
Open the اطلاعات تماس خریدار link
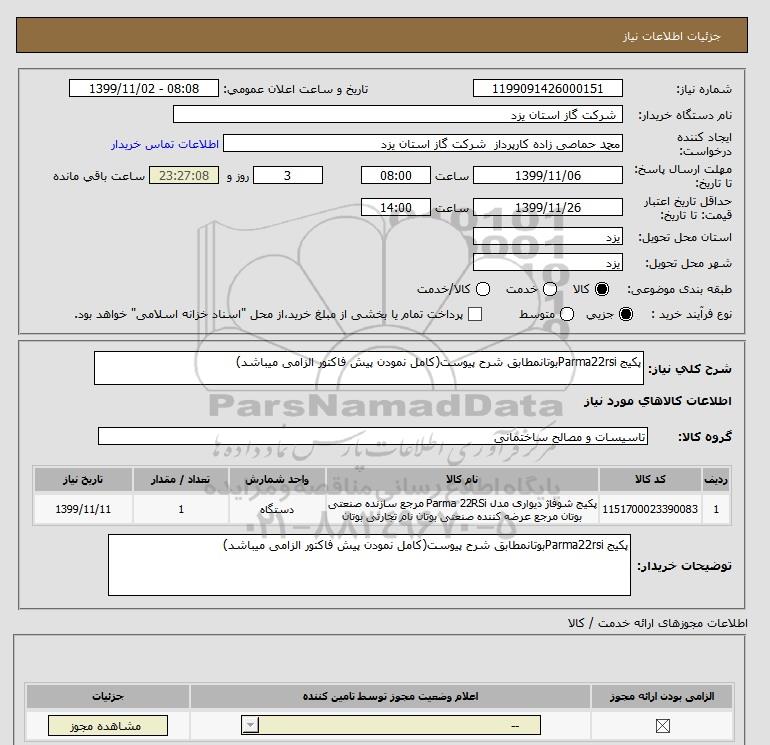165,144
